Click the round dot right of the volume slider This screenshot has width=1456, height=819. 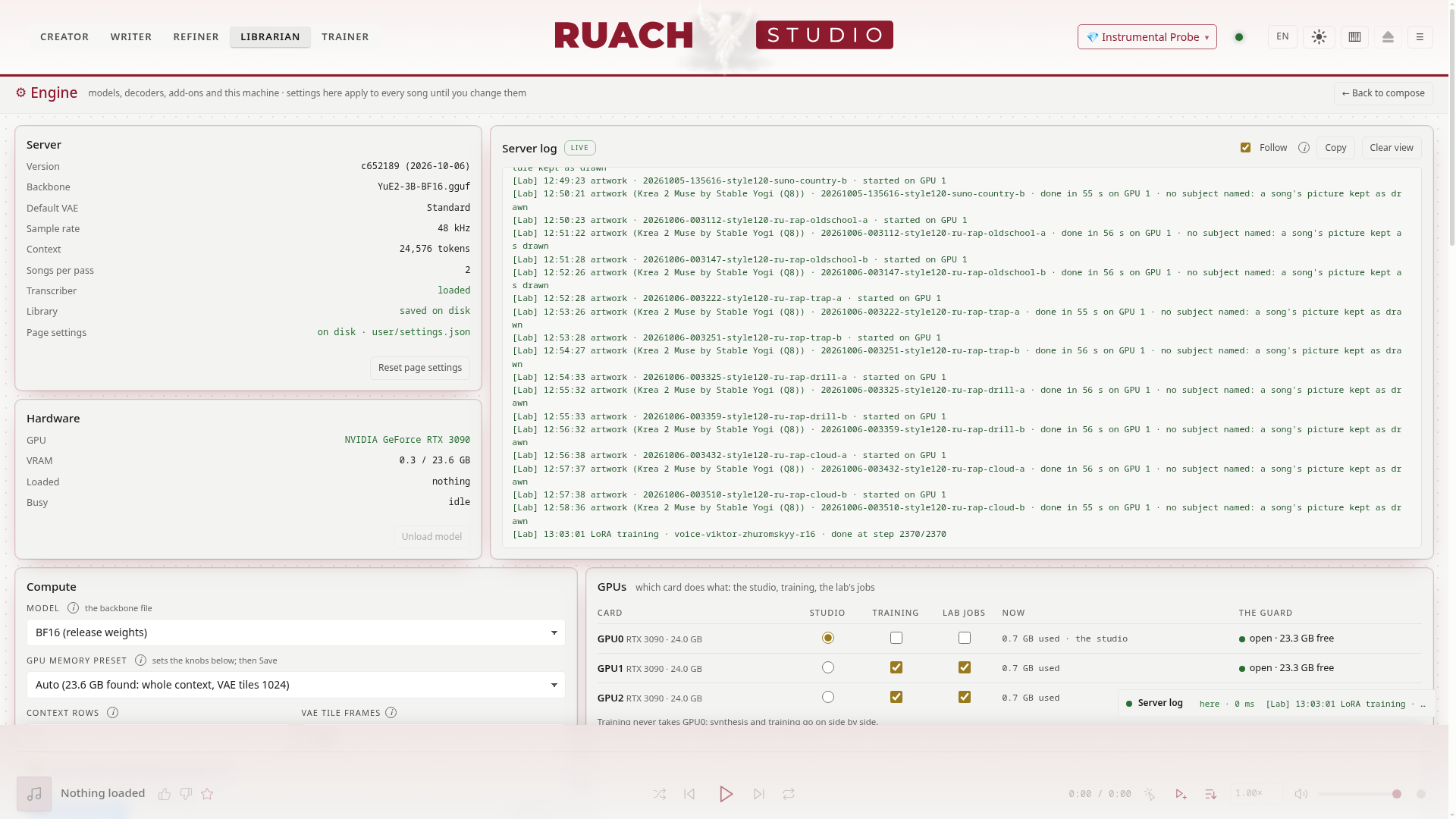(x=1421, y=794)
